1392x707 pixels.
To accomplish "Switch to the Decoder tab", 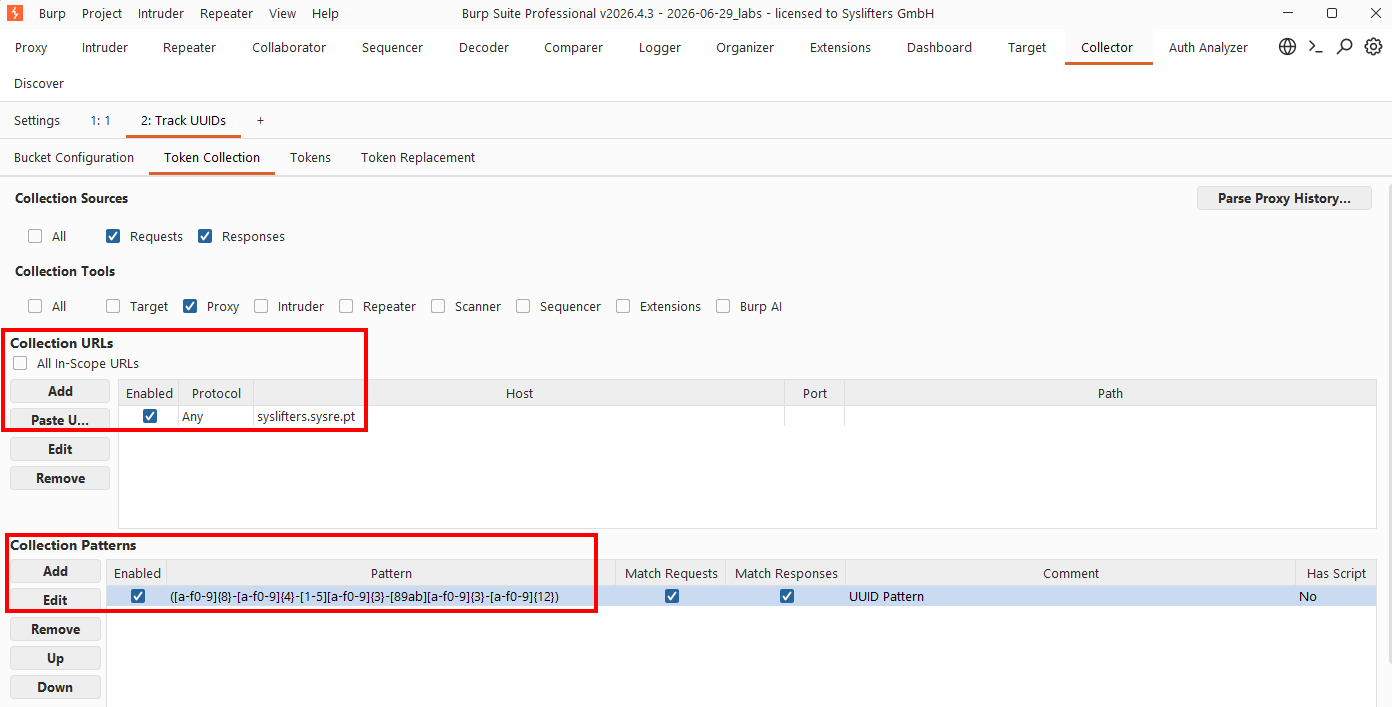I will coord(484,47).
